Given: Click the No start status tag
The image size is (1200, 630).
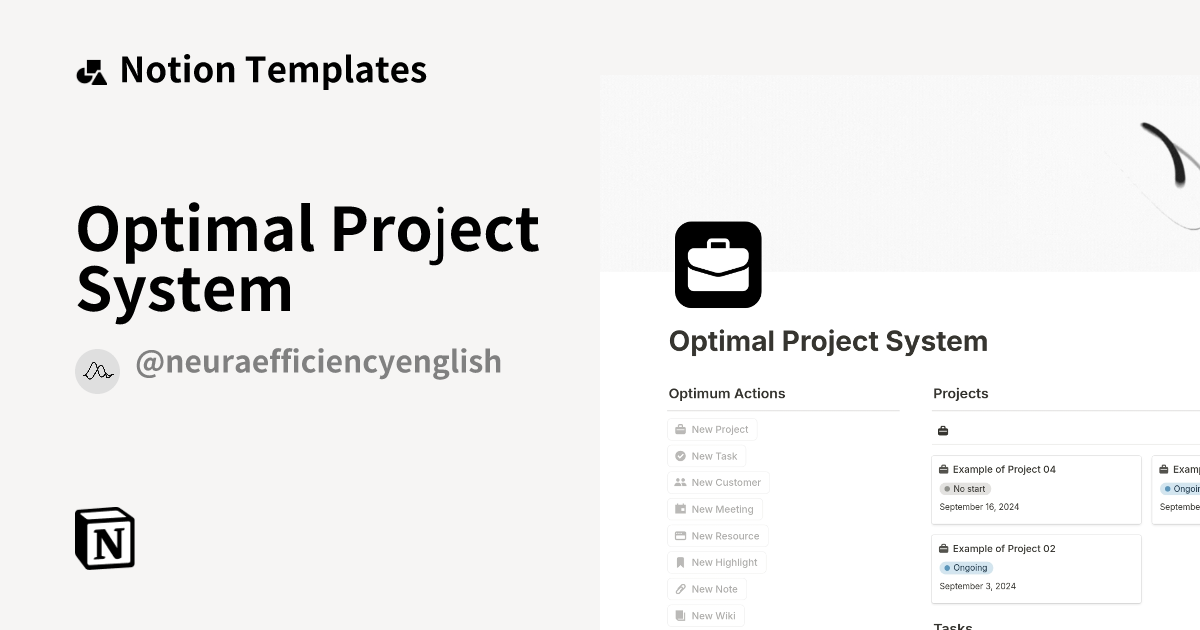Looking at the screenshot, I should coord(965,489).
